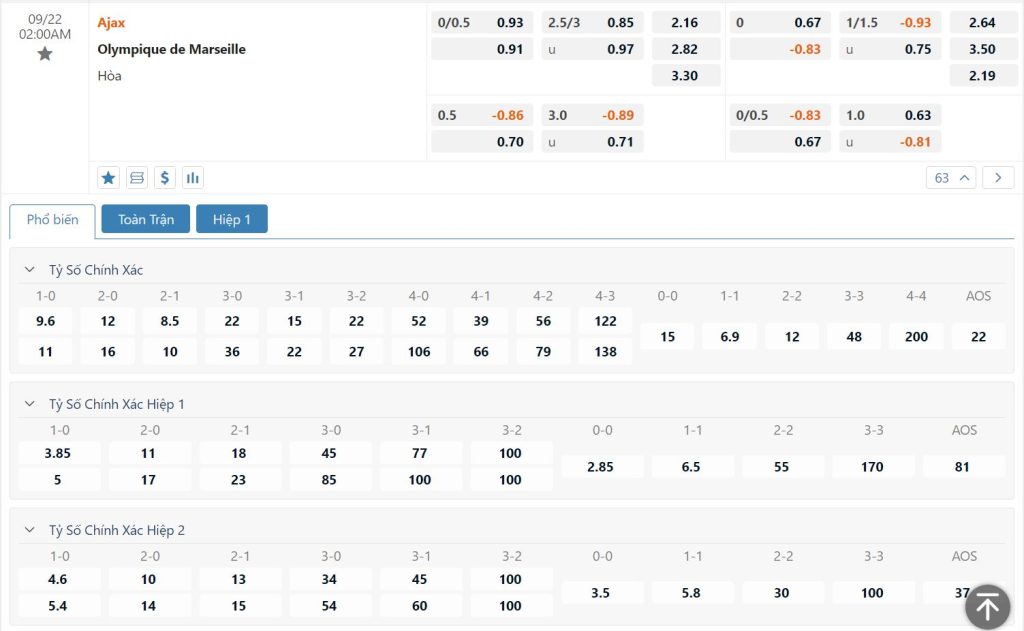The height and width of the screenshot is (631, 1024).
Task: Select the 0-0 first half odds 2.85
Action: pos(601,467)
